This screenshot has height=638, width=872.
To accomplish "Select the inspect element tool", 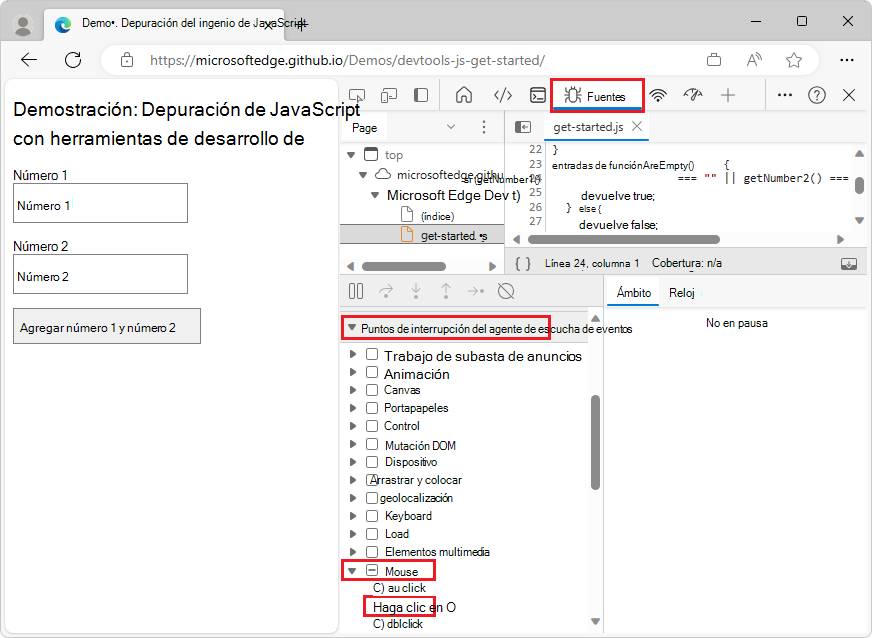I will pyautogui.click(x=357, y=95).
